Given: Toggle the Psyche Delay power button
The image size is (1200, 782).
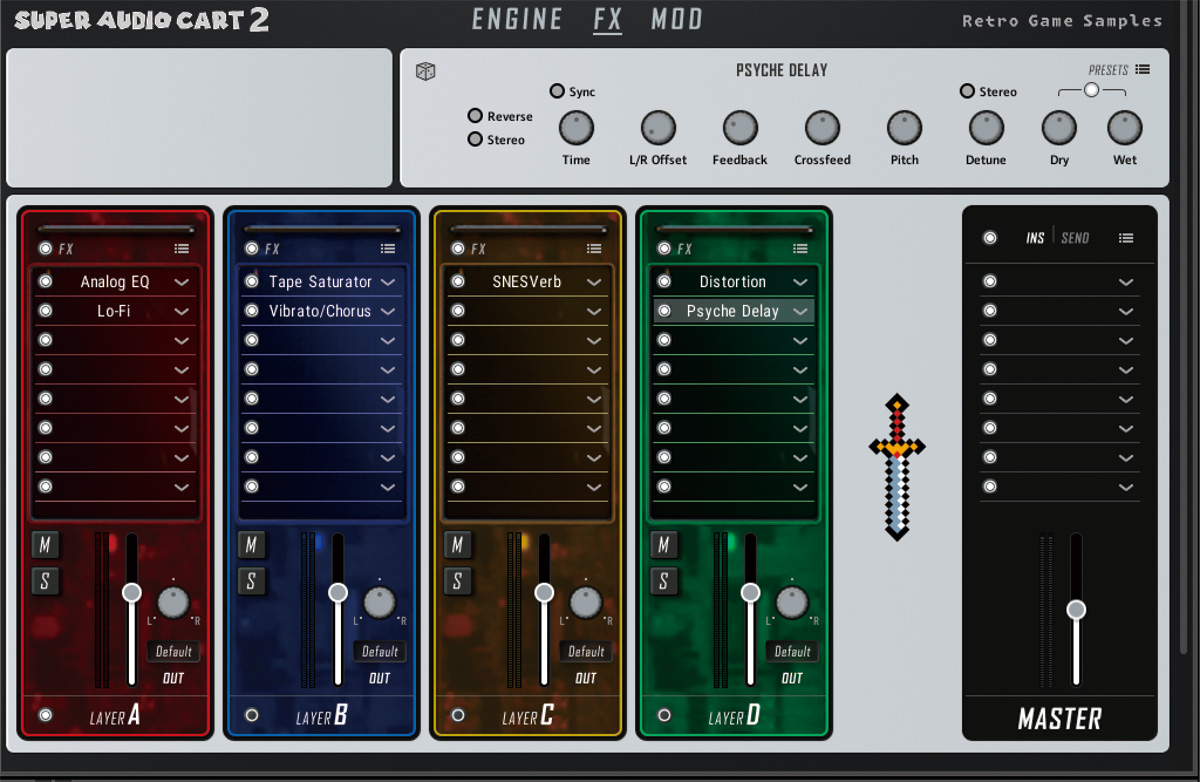Looking at the screenshot, I should tap(664, 311).
